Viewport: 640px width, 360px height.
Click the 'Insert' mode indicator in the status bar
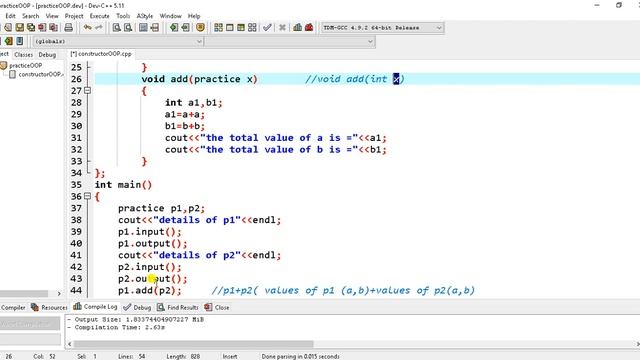(x=230, y=356)
